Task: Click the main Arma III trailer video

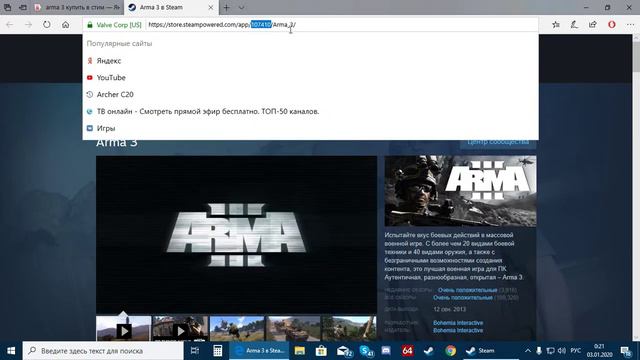Action: [236, 234]
